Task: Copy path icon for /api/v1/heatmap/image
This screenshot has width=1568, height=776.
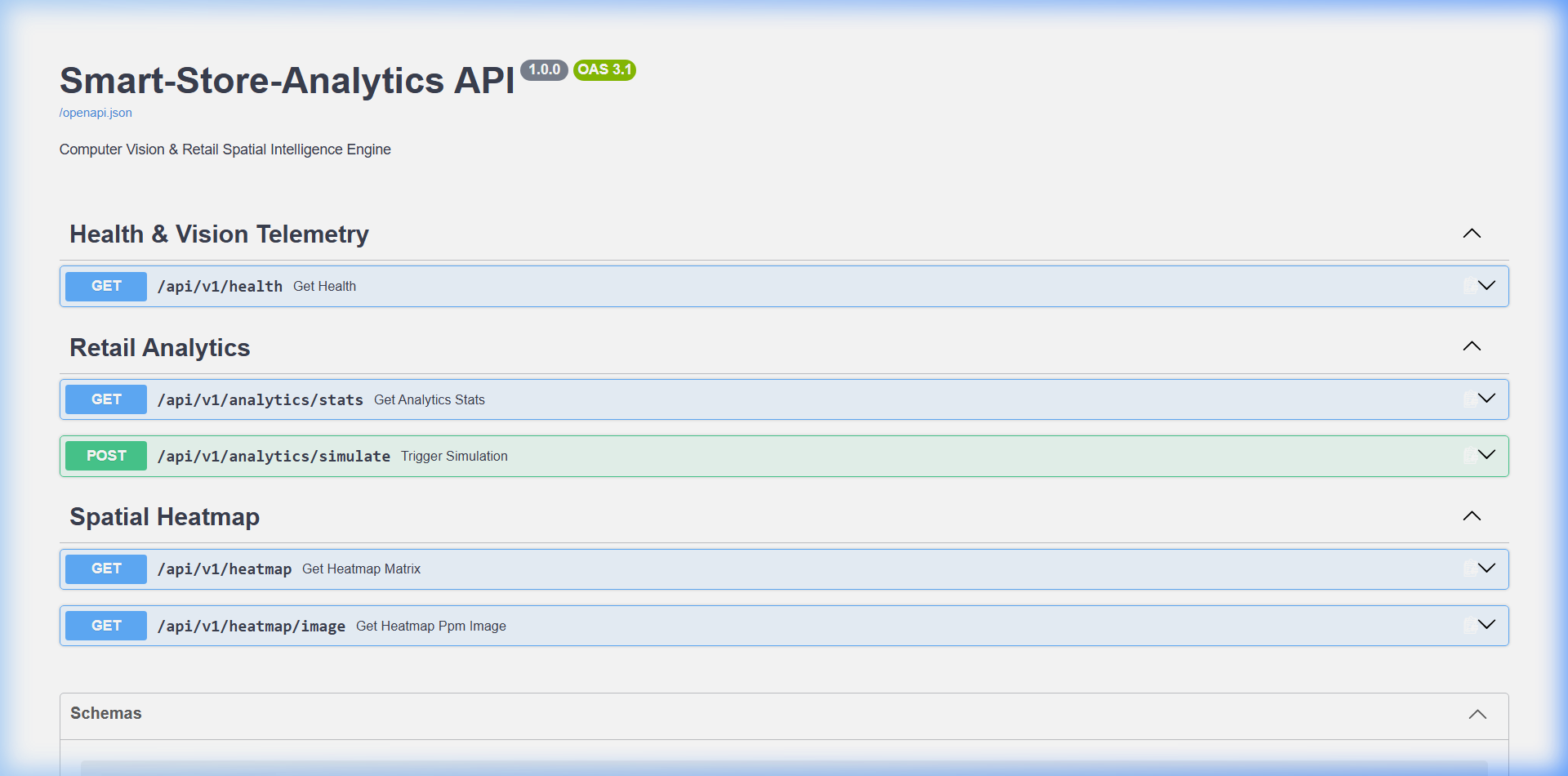Action: coord(1469,626)
